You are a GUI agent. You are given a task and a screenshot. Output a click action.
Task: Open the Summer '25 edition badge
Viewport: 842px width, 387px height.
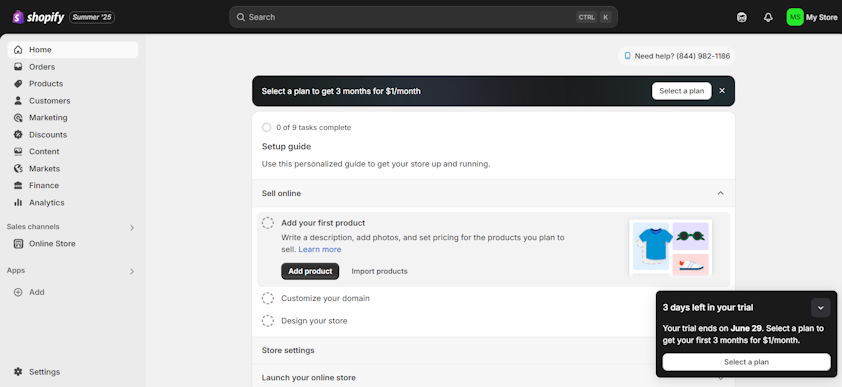click(x=92, y=17)
